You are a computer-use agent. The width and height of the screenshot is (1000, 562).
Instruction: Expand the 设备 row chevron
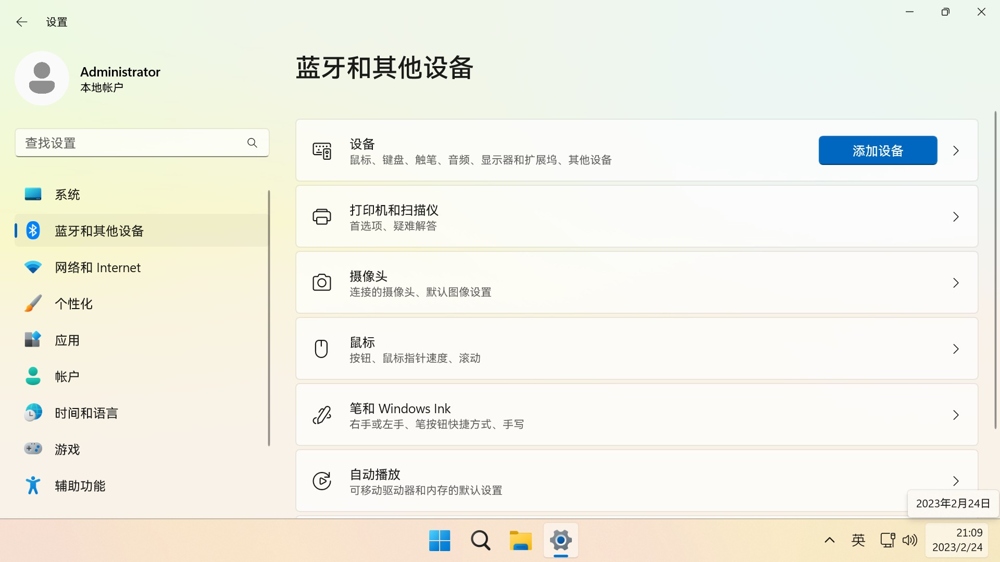[956, 151]
